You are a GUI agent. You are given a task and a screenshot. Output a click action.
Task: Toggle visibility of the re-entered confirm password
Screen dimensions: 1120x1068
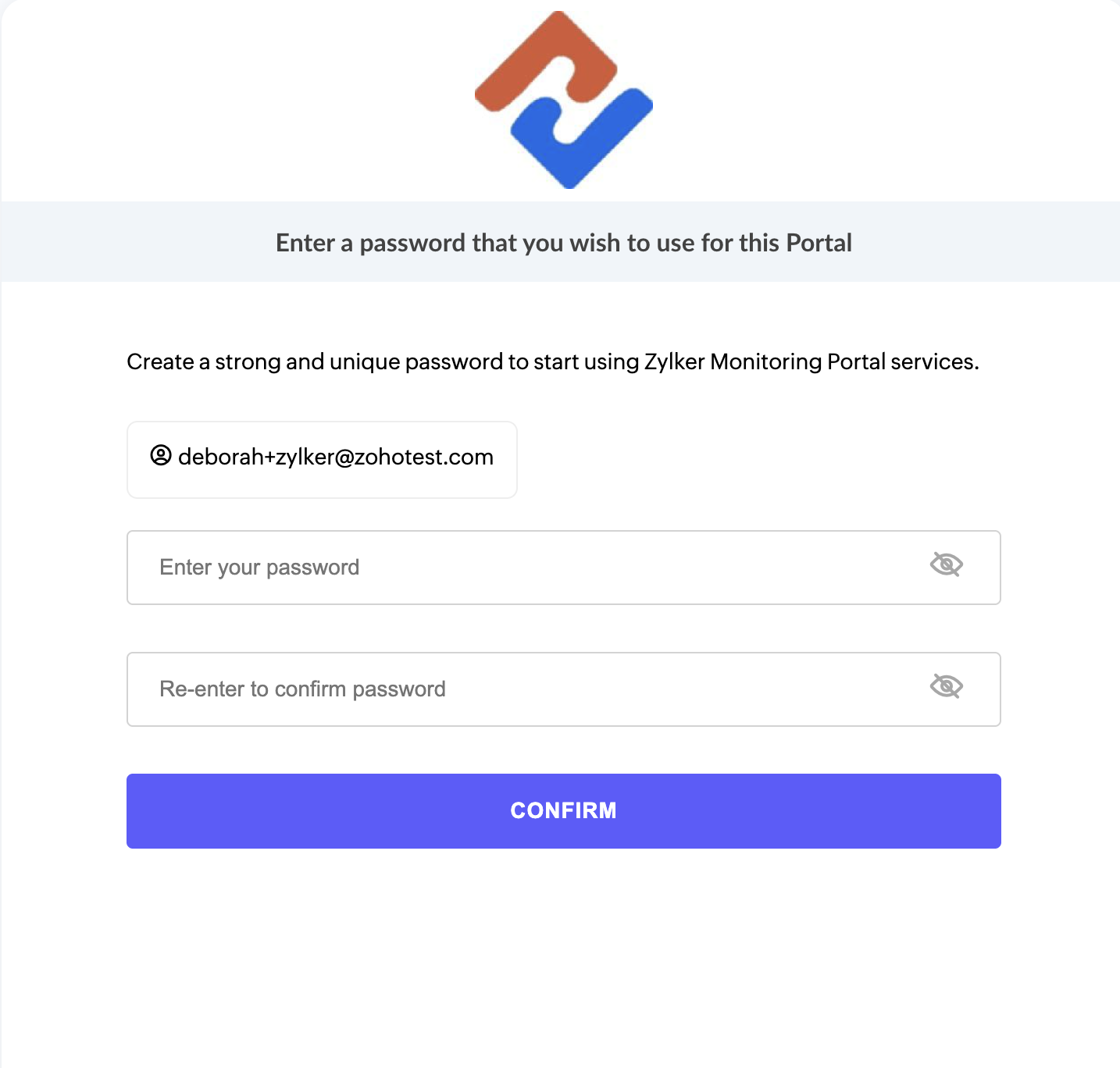pos(946,686)
